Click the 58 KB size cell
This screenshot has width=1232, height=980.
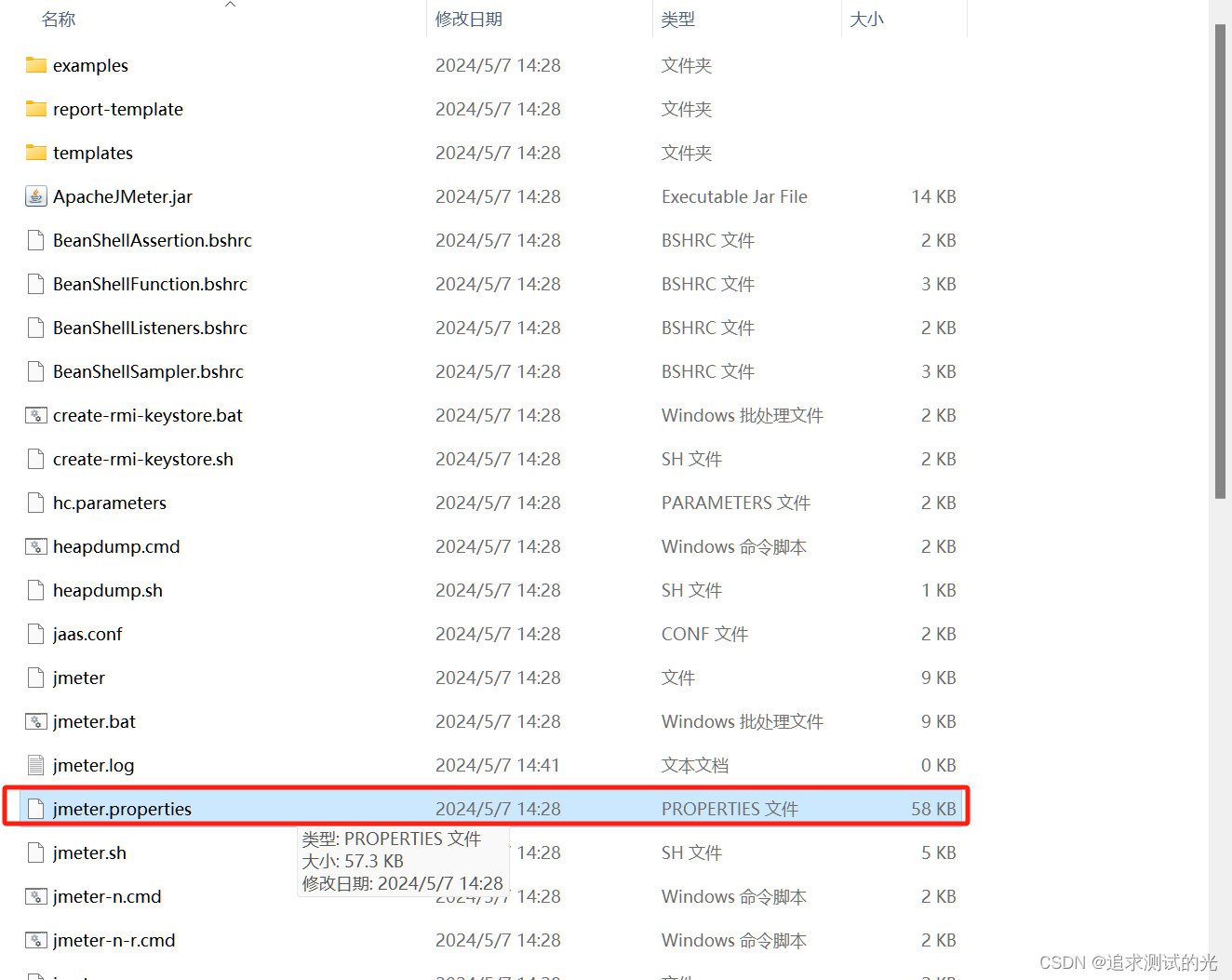point(933,809)
